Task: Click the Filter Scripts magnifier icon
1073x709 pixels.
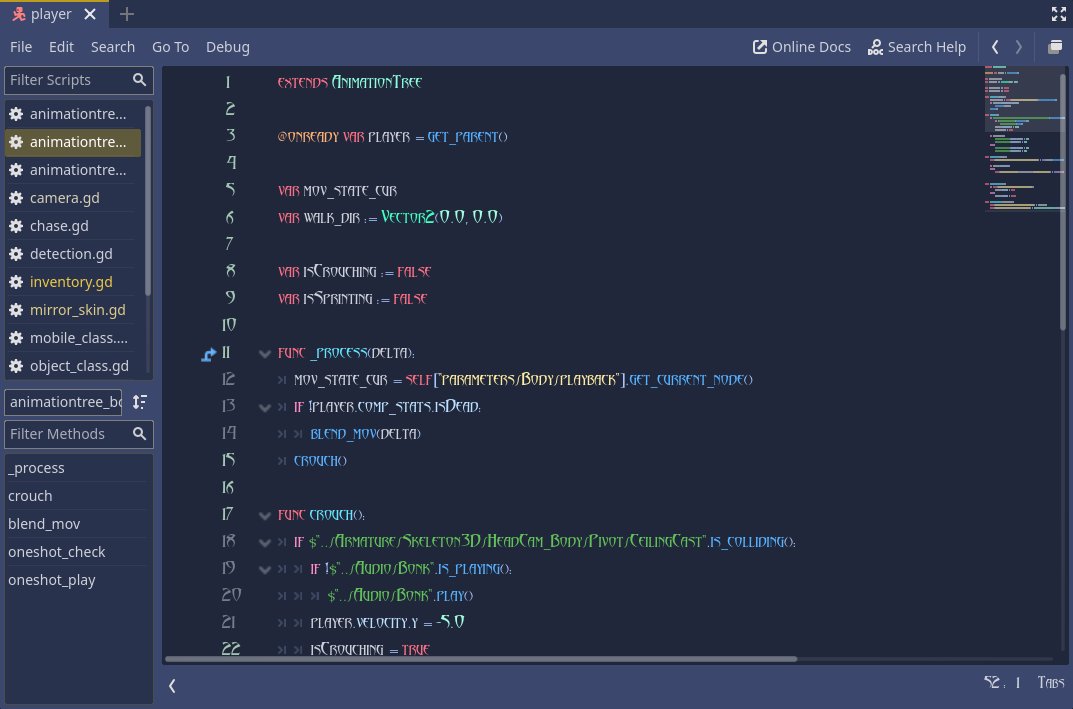Action: click(140, 80)
